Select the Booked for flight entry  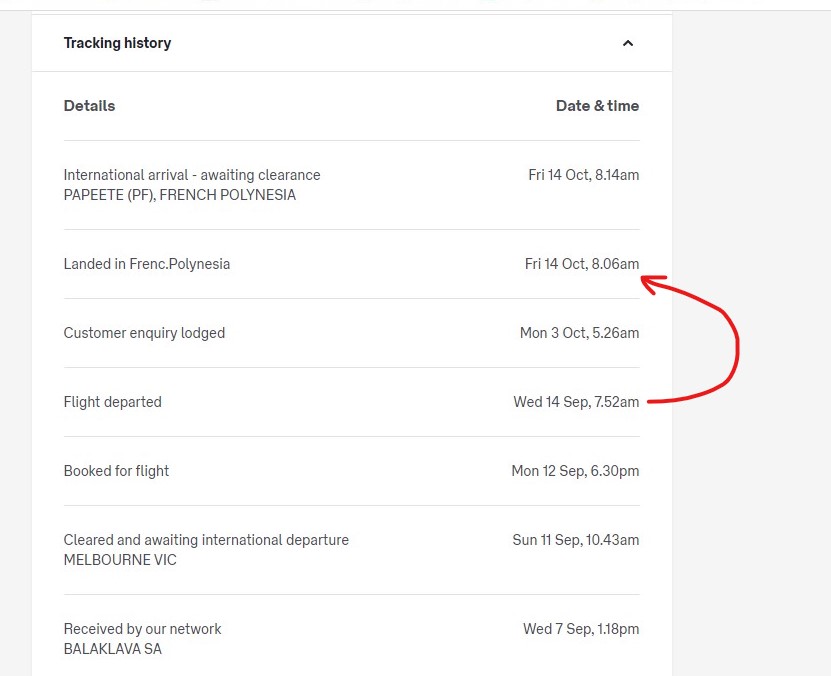pos(116,470)
